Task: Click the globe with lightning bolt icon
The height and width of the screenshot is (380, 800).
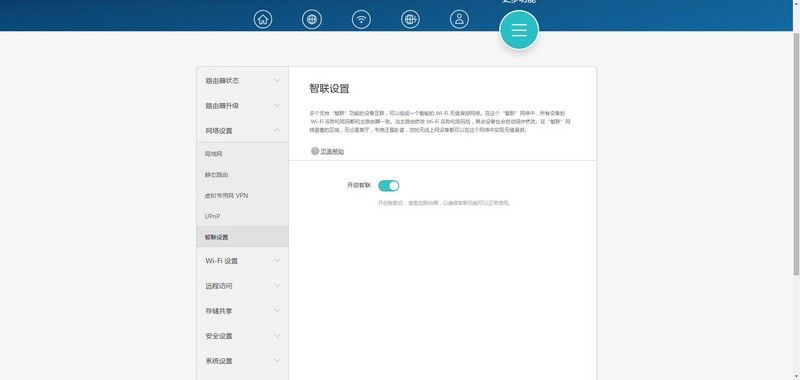Action: coord(410,19)
